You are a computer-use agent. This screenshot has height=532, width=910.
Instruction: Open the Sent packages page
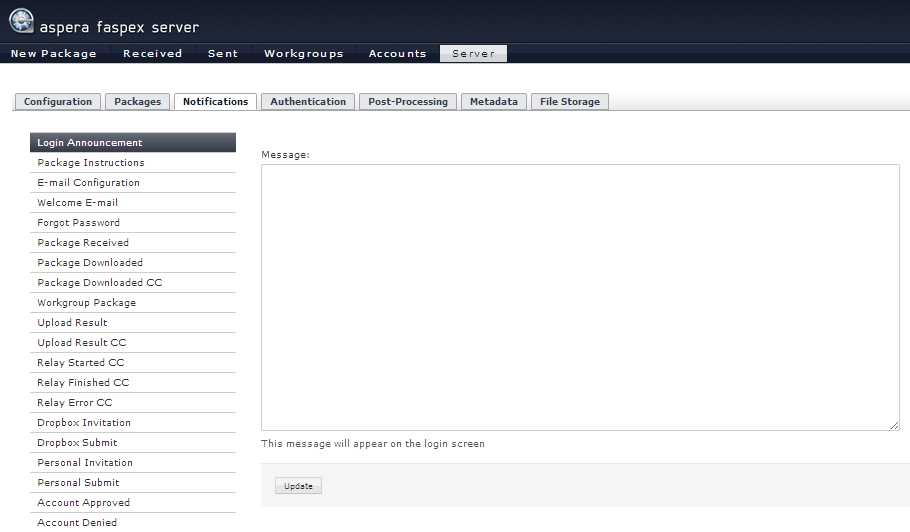point(223,53)
